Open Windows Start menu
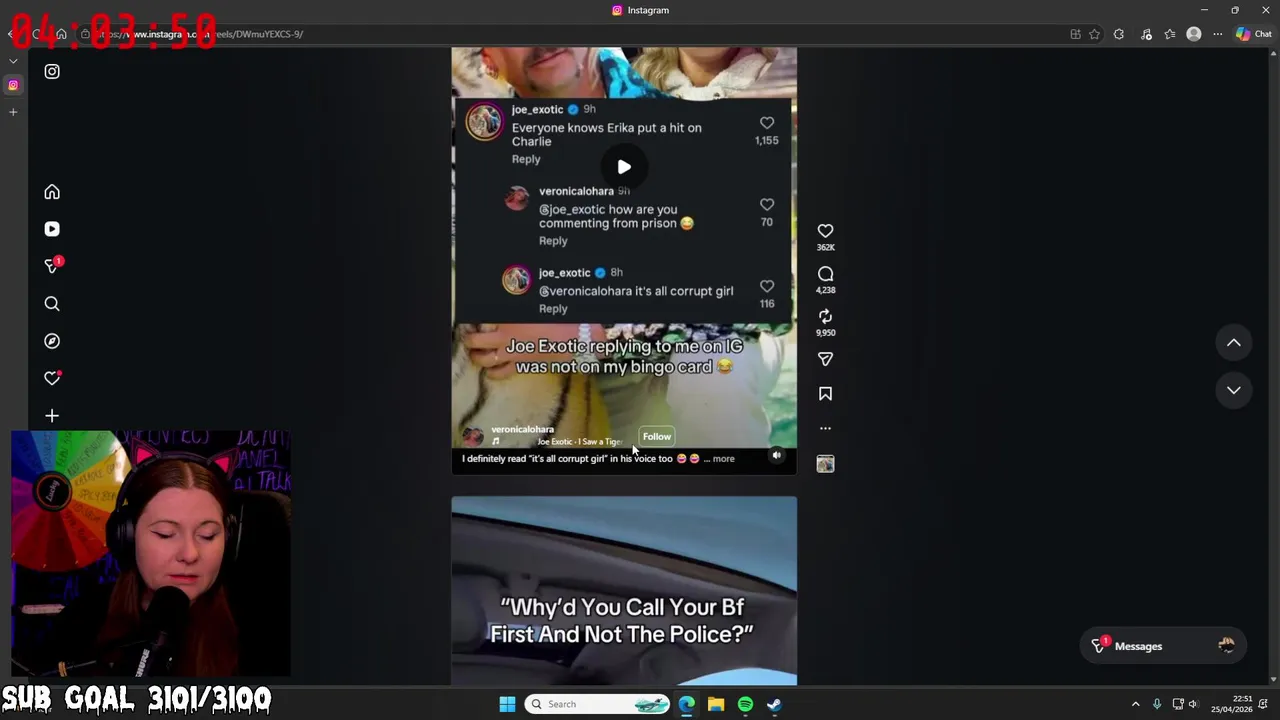 (x=507, y=704)
